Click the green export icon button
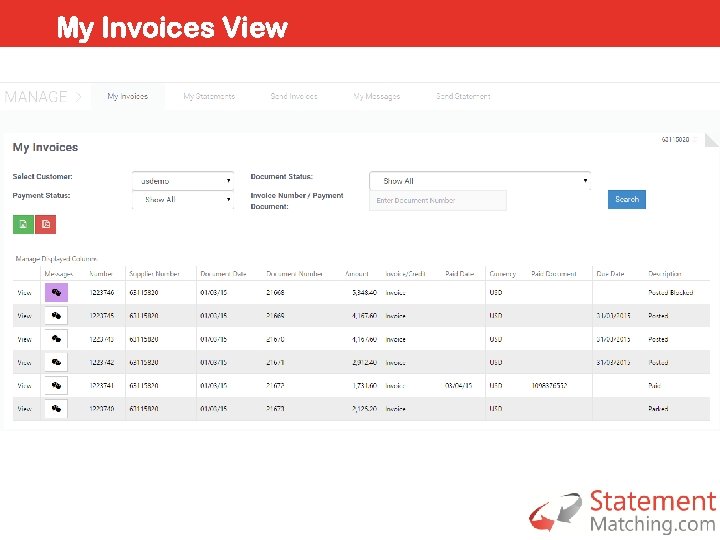 click(x=23, y=225)
